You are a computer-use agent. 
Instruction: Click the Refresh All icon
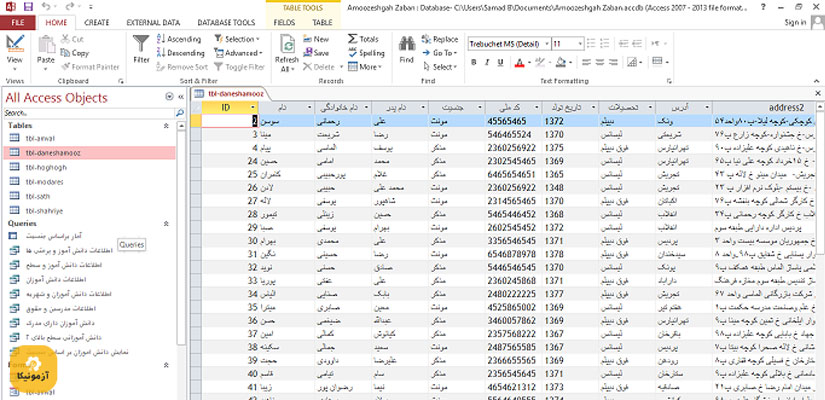click(x=287, y=45)
